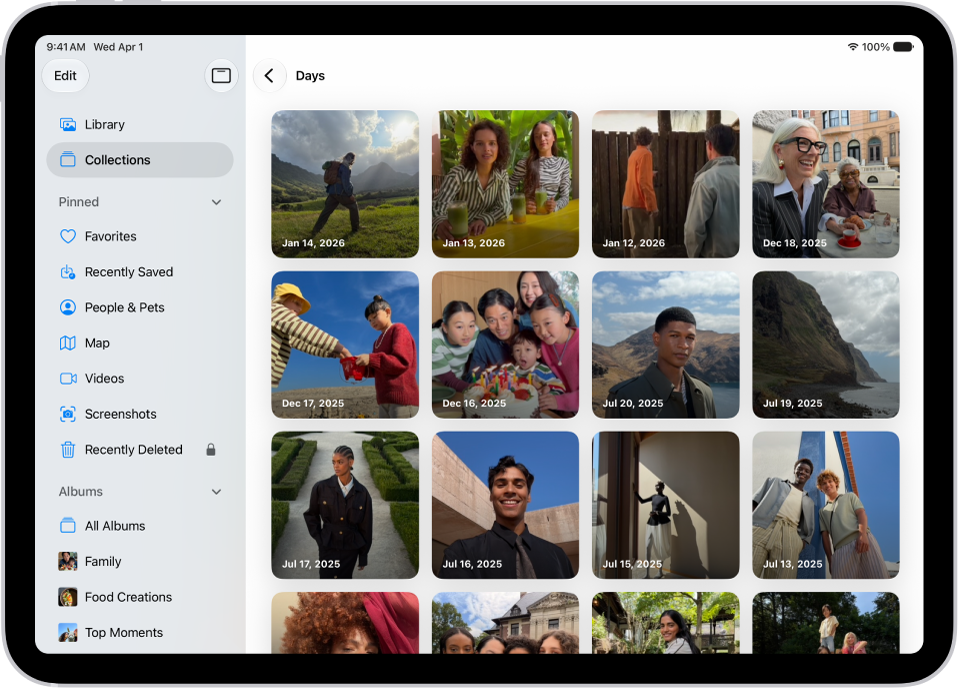Open Screenshots in the sidebar
The image size is (960, 690).
click(140, 414)
